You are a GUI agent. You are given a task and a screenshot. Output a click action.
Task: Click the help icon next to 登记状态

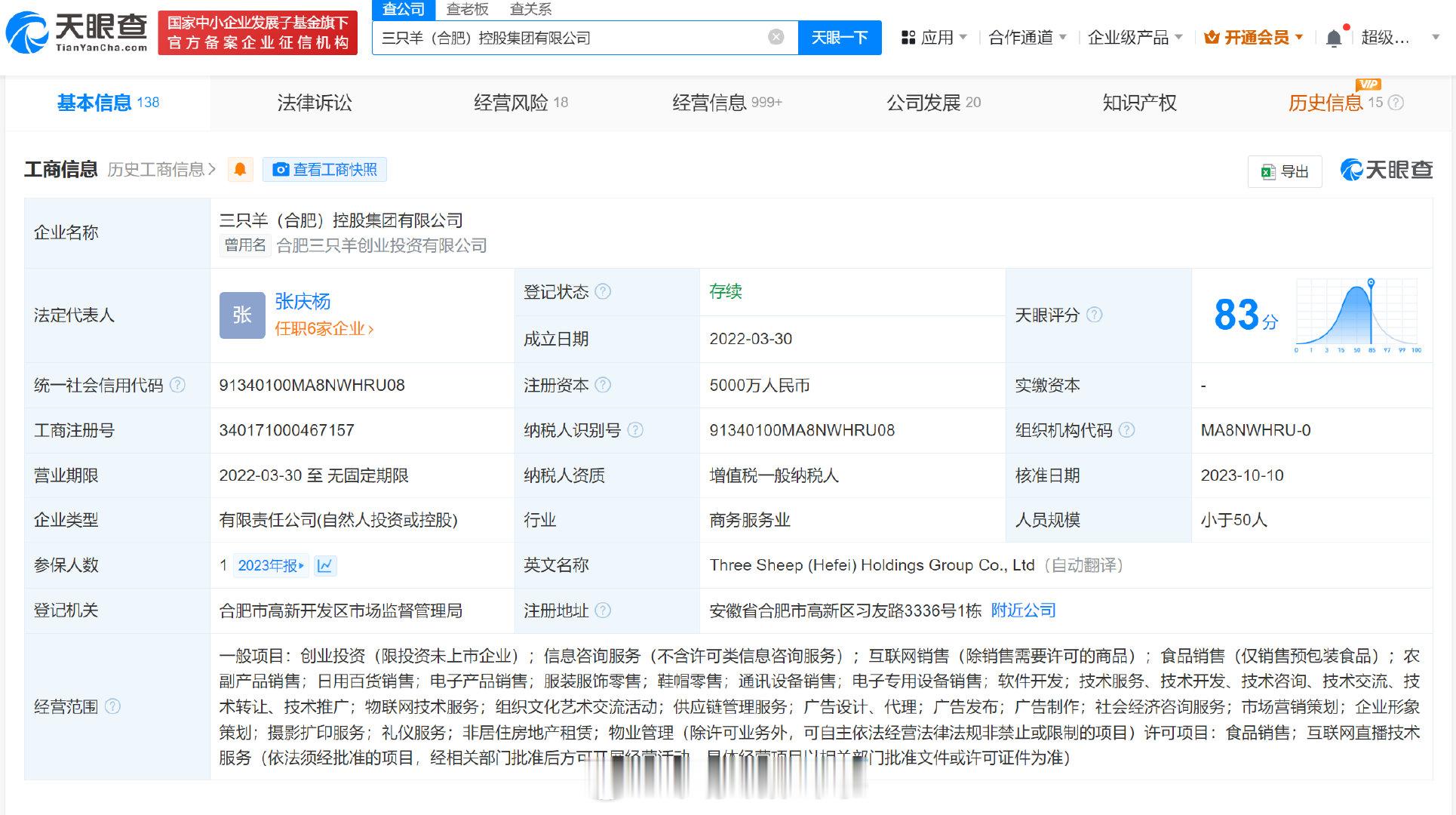[x=603, y=291]
